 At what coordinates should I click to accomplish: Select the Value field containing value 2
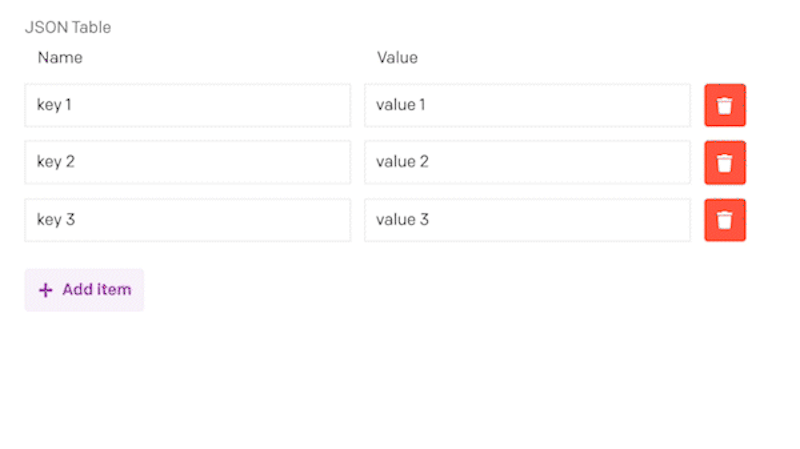(x=527, y=162)
